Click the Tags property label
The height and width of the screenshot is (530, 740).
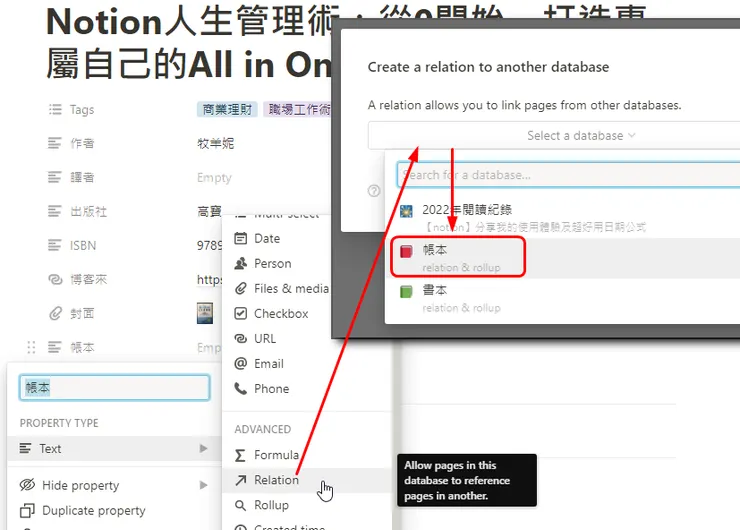(82, 110)
